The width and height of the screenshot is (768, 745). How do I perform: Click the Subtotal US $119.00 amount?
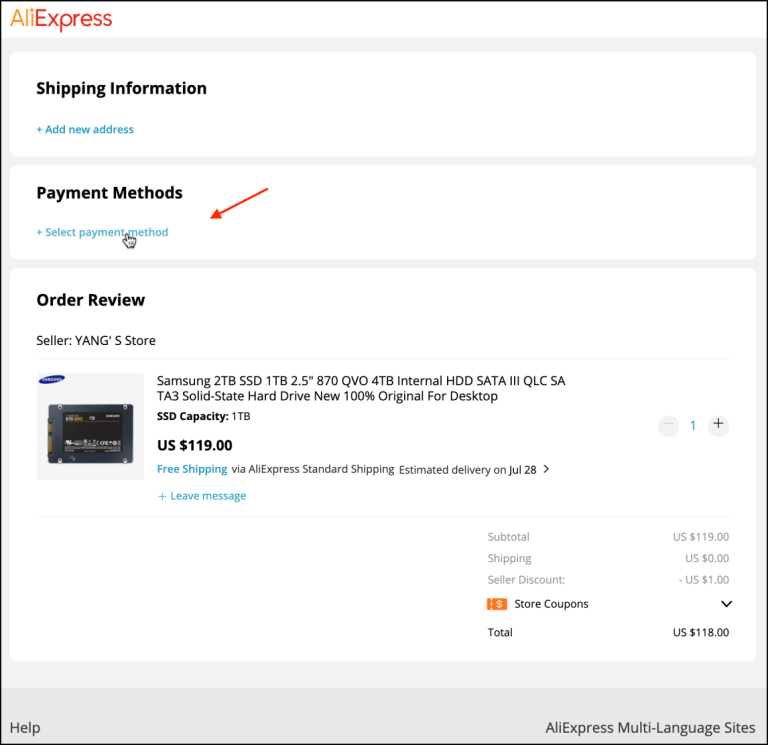[700, 537]
